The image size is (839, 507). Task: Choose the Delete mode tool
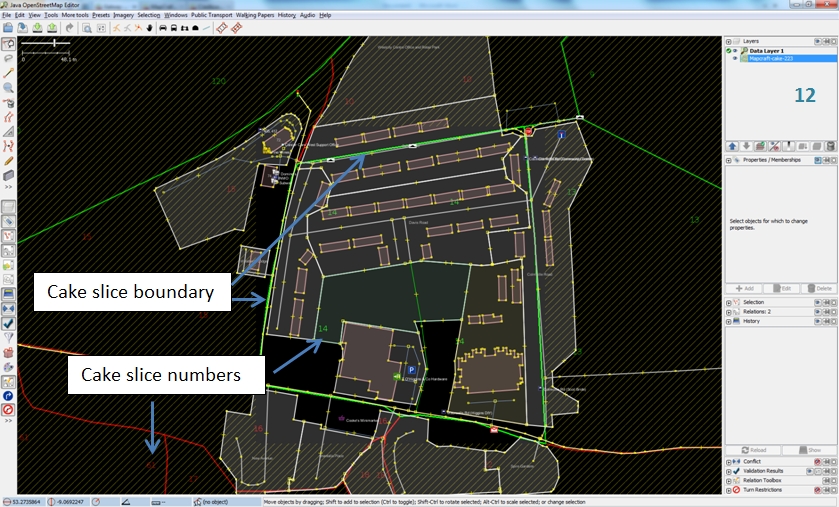(x=9, y=103)
